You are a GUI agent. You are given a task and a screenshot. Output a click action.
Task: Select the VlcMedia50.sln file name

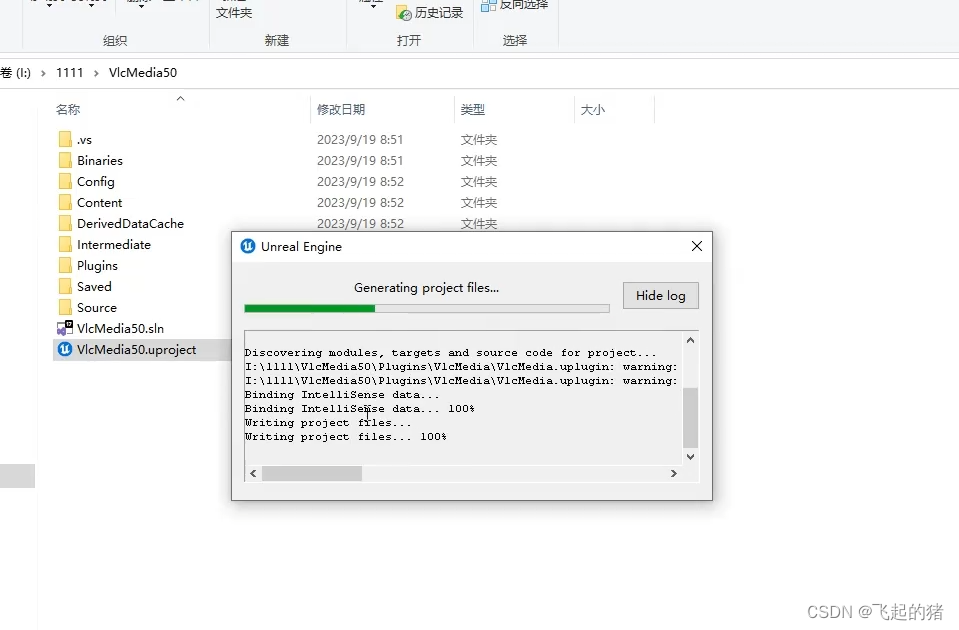(120, 328)
